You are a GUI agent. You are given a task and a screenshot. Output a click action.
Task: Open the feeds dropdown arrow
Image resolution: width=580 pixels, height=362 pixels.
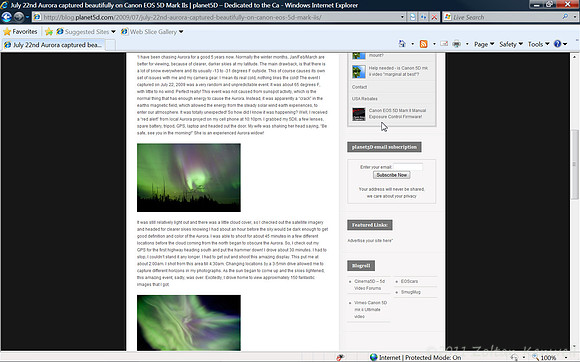(x=434, y=44)
